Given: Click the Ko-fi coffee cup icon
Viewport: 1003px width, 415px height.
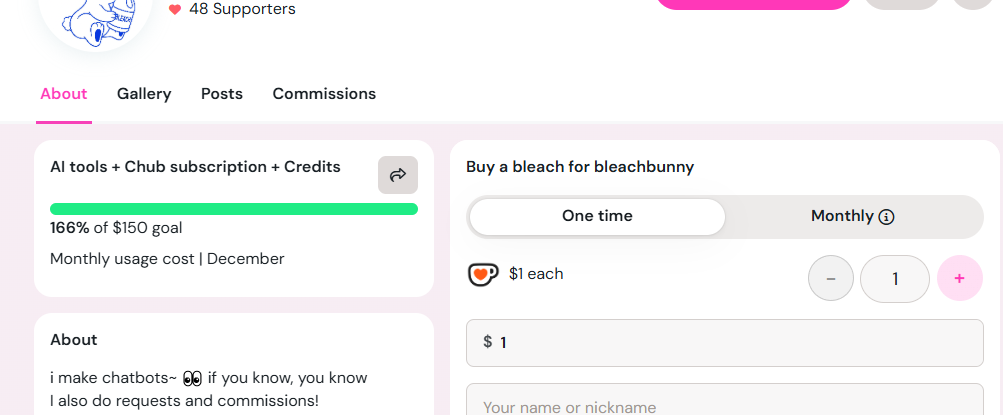Looking at the screenshot, I should pos(483,274).
